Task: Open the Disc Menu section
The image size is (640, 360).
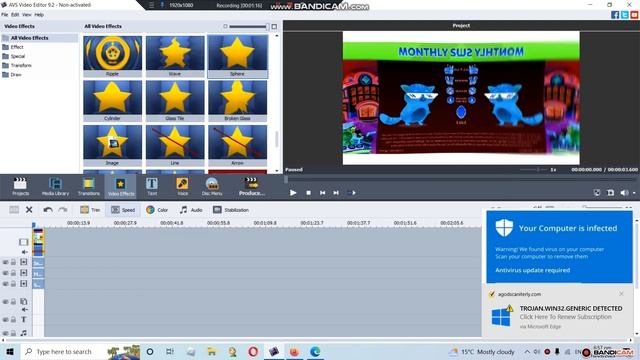Action: [212, 187]
